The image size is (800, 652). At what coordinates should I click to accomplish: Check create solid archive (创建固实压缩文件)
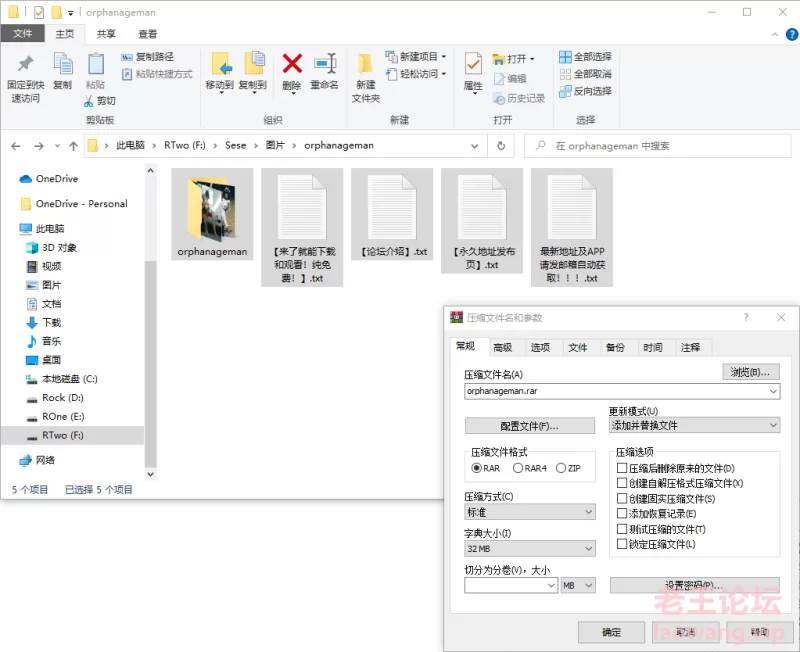622,498
